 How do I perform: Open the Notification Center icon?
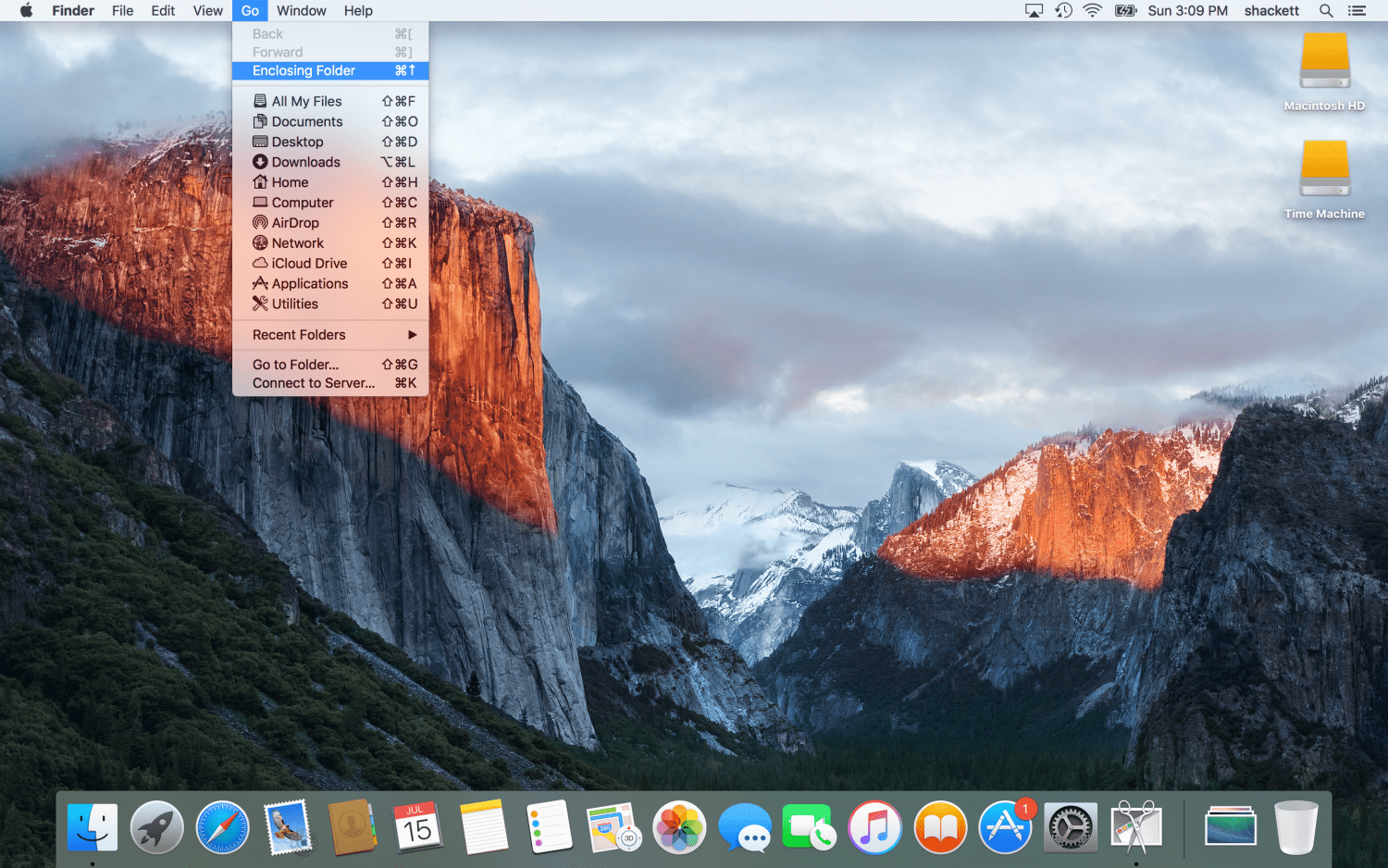pyautogui.click(x=1357, y=11)
